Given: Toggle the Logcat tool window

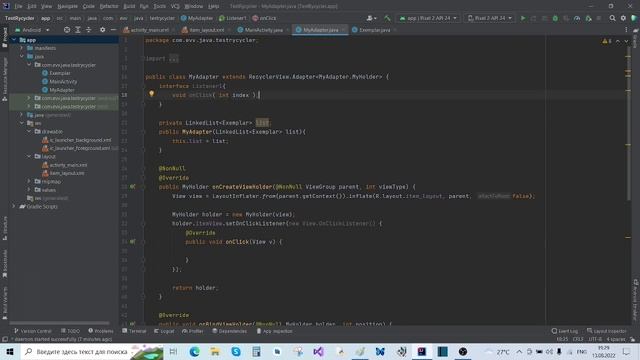Looking at the screenshot, I should 164,331.
